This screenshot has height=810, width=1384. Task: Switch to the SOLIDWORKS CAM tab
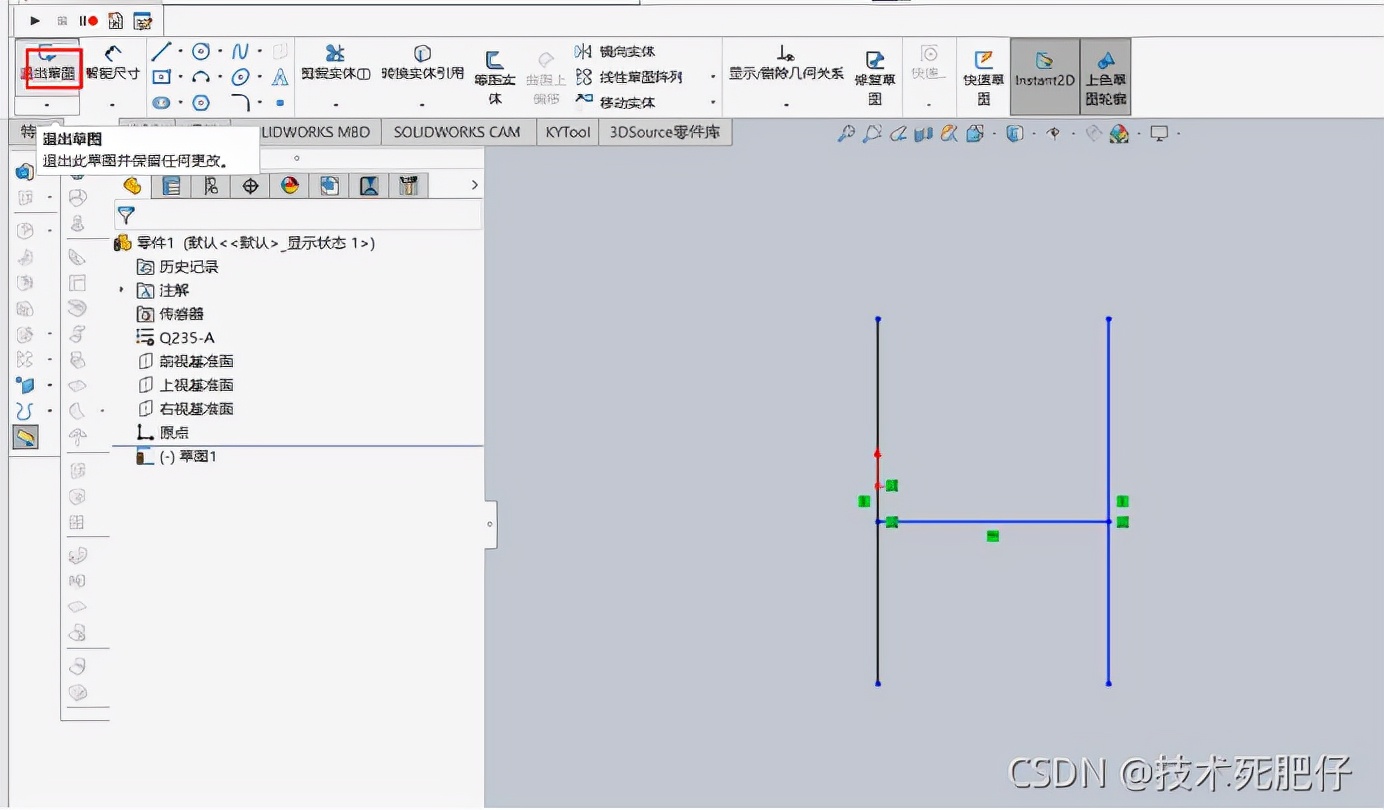pos(456,131)
